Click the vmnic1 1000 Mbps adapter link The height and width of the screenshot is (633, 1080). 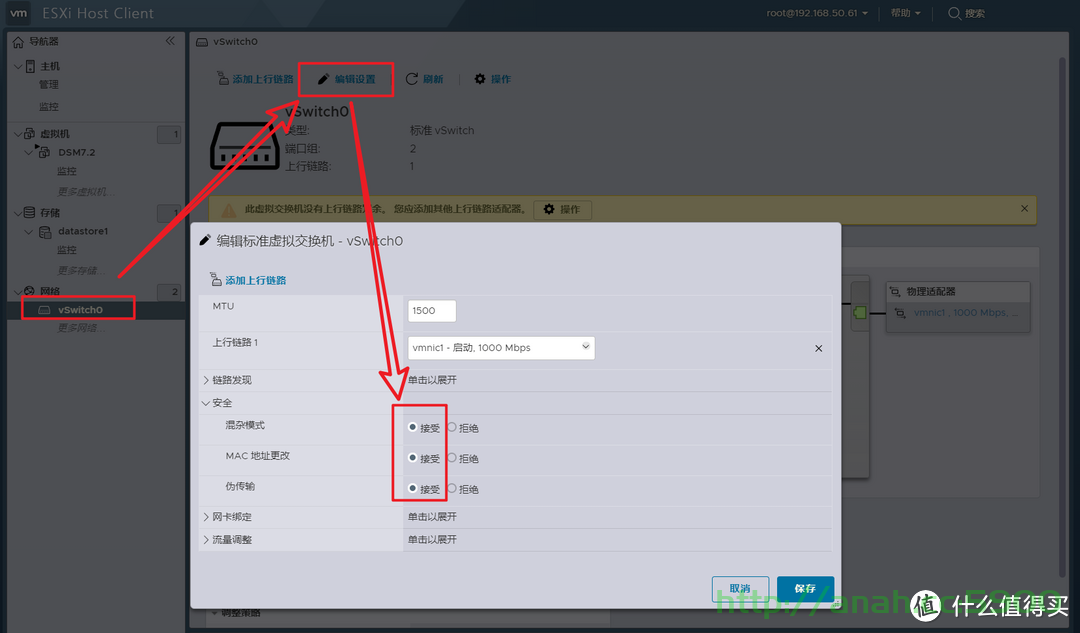click(966, 313)
